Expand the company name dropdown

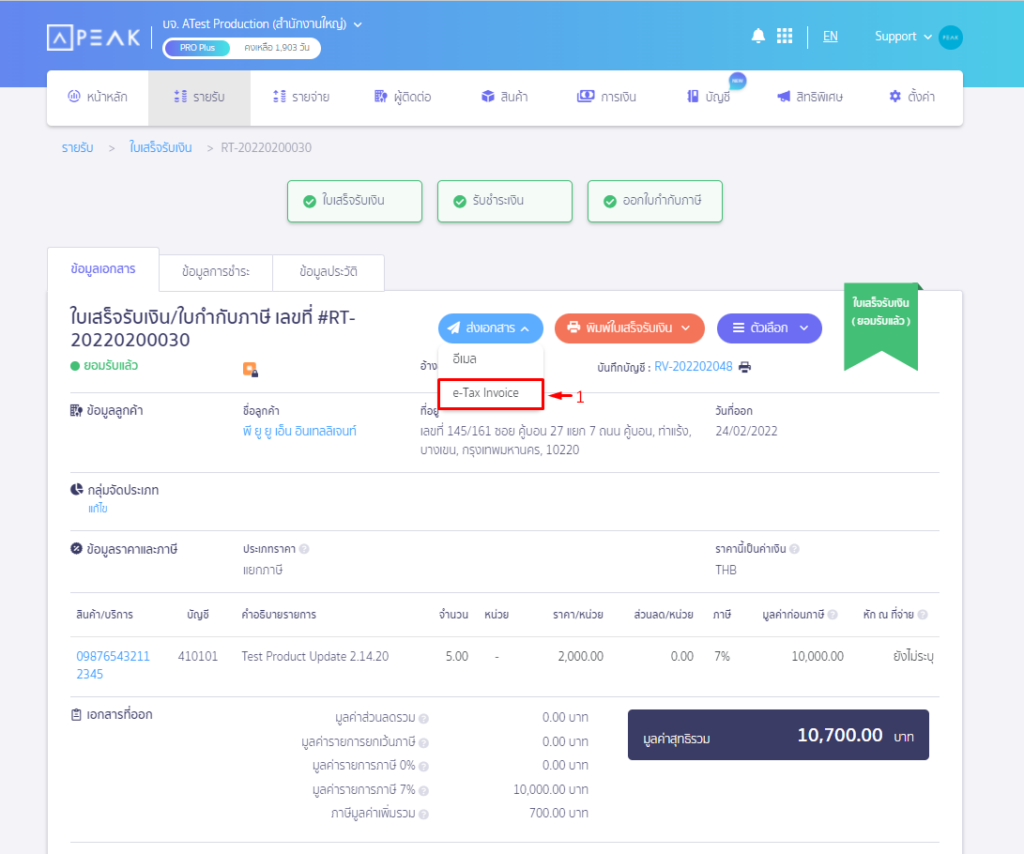pos(357,25)
